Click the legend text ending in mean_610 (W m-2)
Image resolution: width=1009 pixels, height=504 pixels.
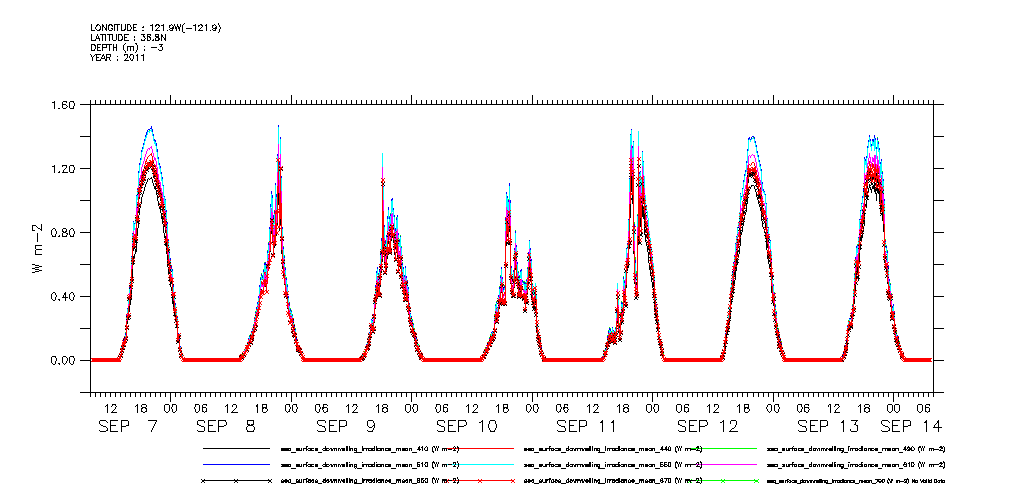[x=856, y=465]
